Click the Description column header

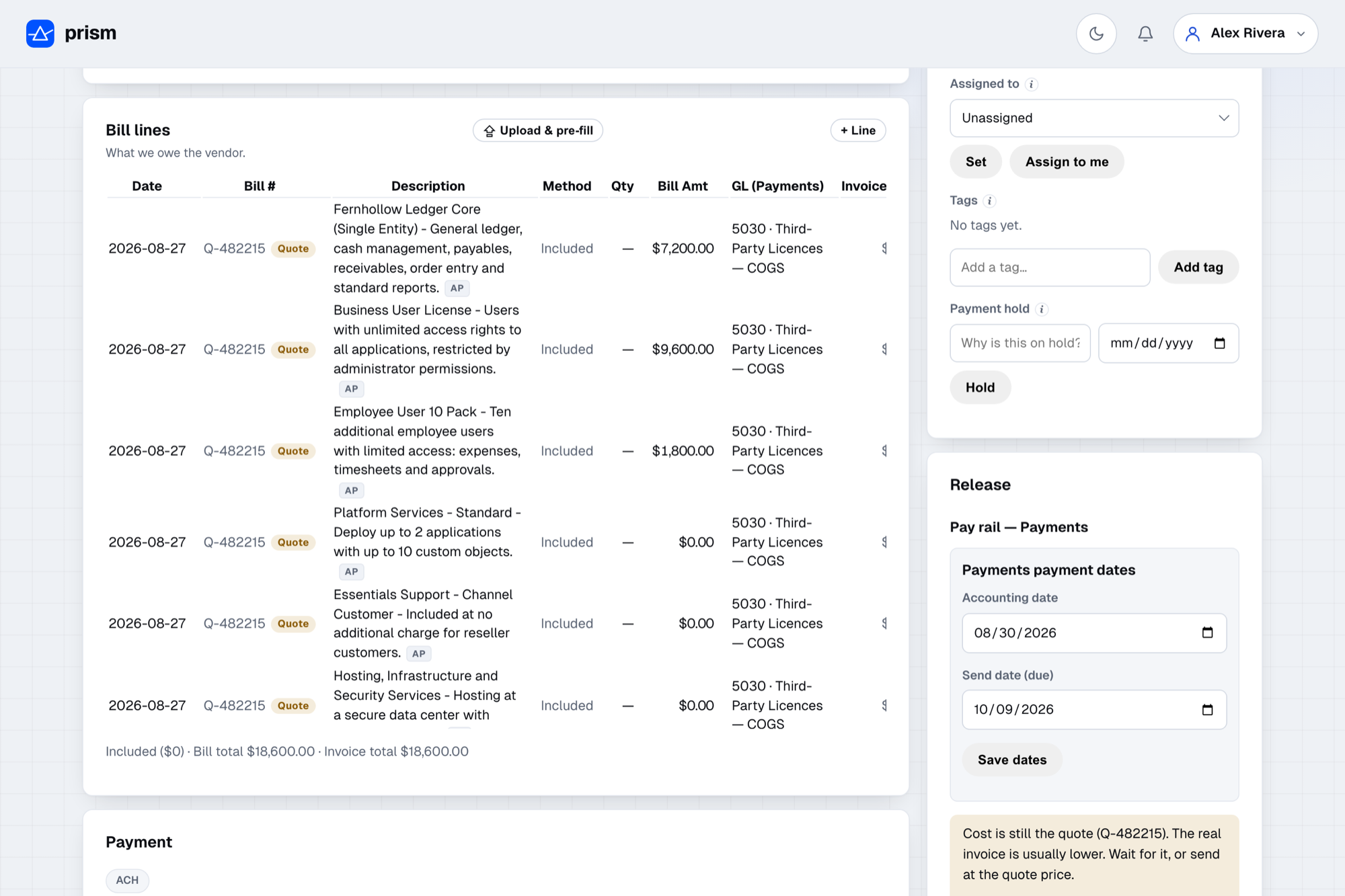[428, 186]
